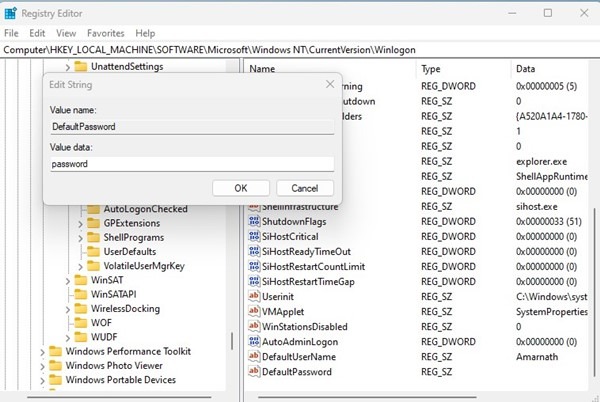Click the DefaultPassword string value icon
The image size is (600, 402).
coord(254,372)
